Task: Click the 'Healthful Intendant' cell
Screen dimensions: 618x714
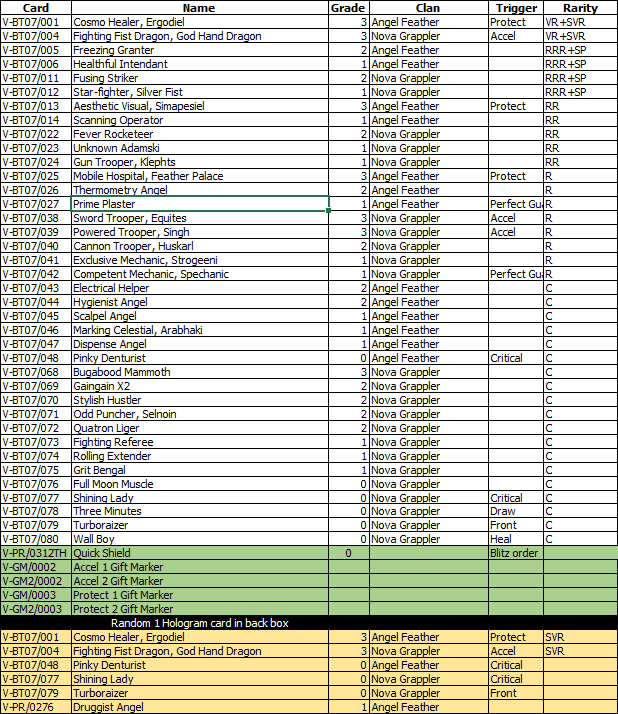Action: 200,64
